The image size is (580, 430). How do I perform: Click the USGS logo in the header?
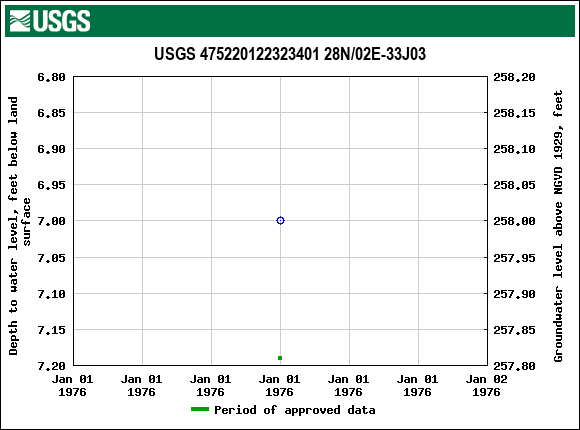[x=50, y=21]
